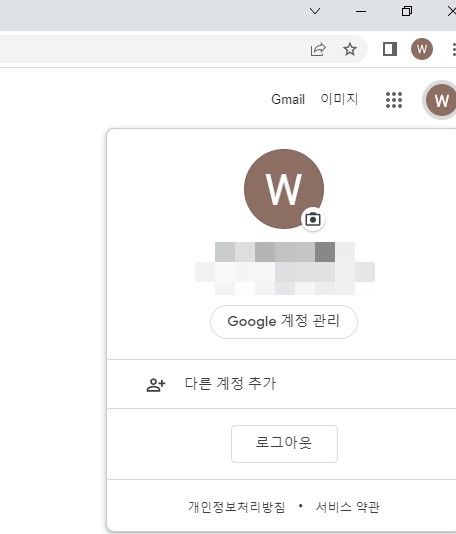Viewport: 456px width, 534px height.
Task: Open the Chrome profile avatar in toolbar
Action: [422, 49]
